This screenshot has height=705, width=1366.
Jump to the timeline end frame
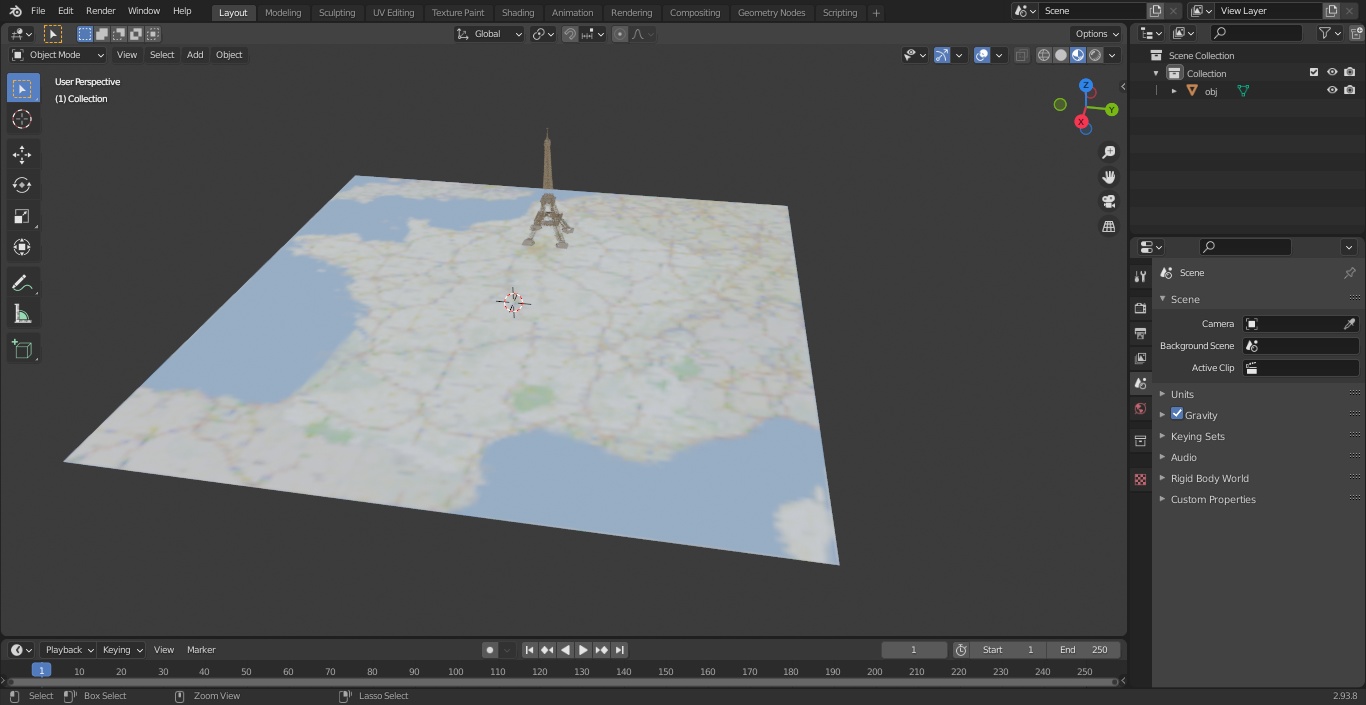(x=620, y=650)
